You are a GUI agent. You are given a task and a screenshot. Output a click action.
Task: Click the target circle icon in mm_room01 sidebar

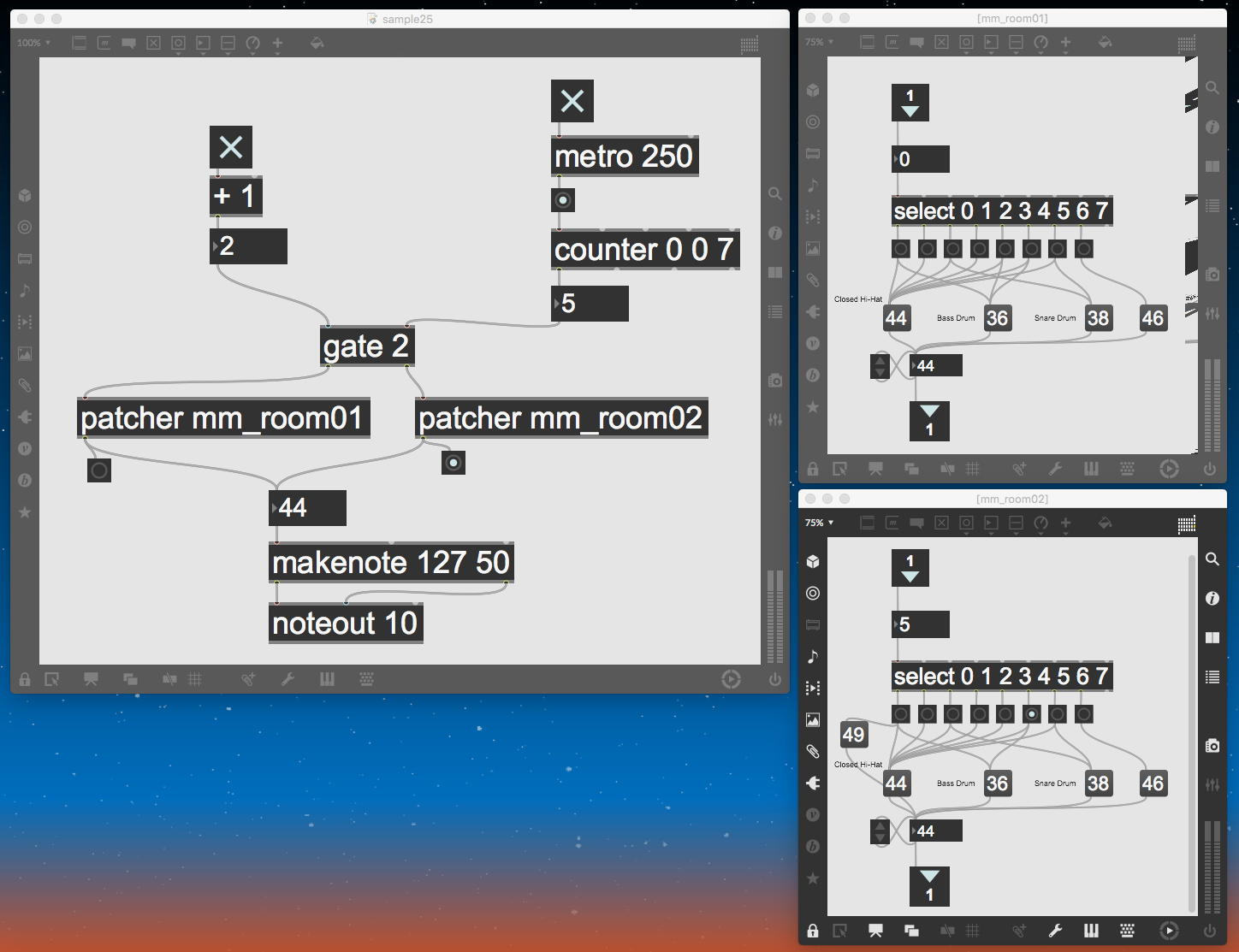(813, 122)
